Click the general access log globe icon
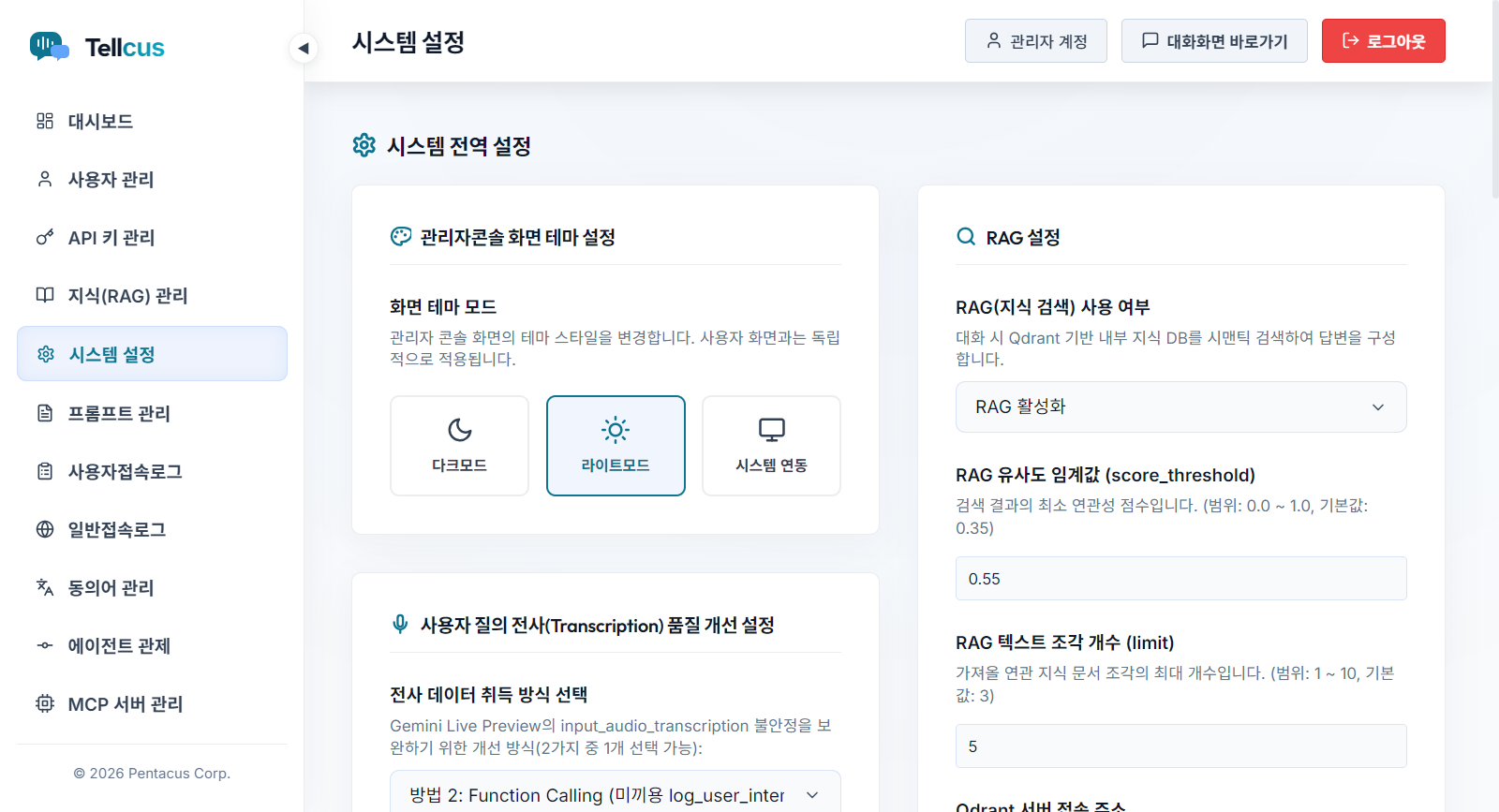 point(45,529)
